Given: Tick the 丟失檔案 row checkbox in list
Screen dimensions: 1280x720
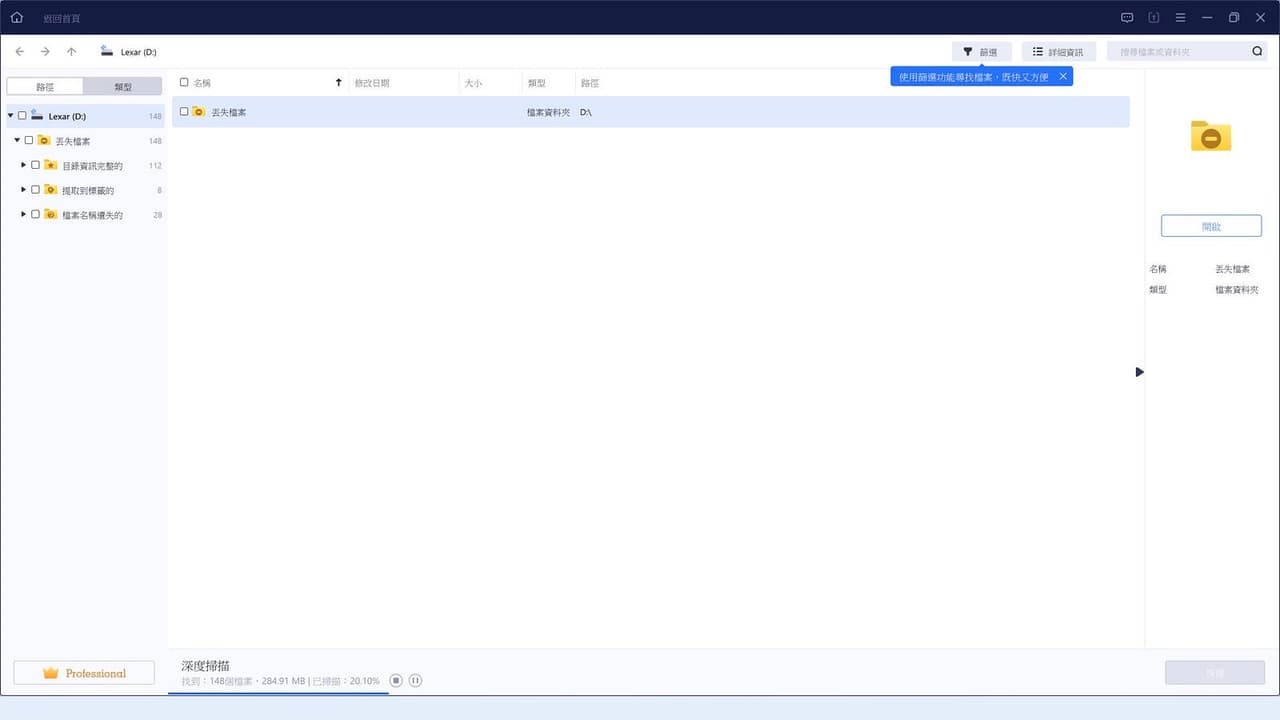Looking at the screenshot, I should [x=184, y=112].
